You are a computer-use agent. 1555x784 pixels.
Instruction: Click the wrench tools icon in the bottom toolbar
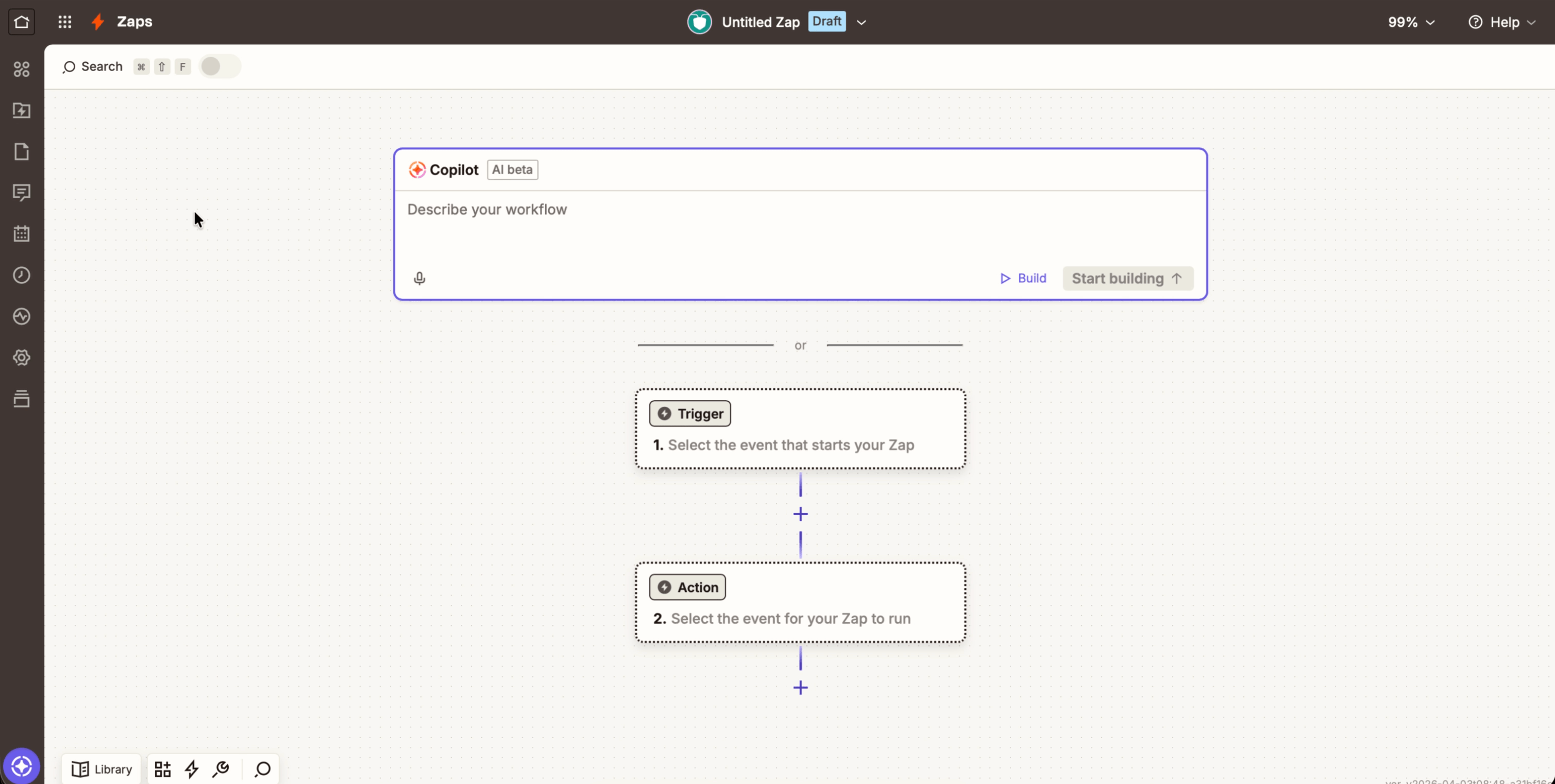click(221, 769)
